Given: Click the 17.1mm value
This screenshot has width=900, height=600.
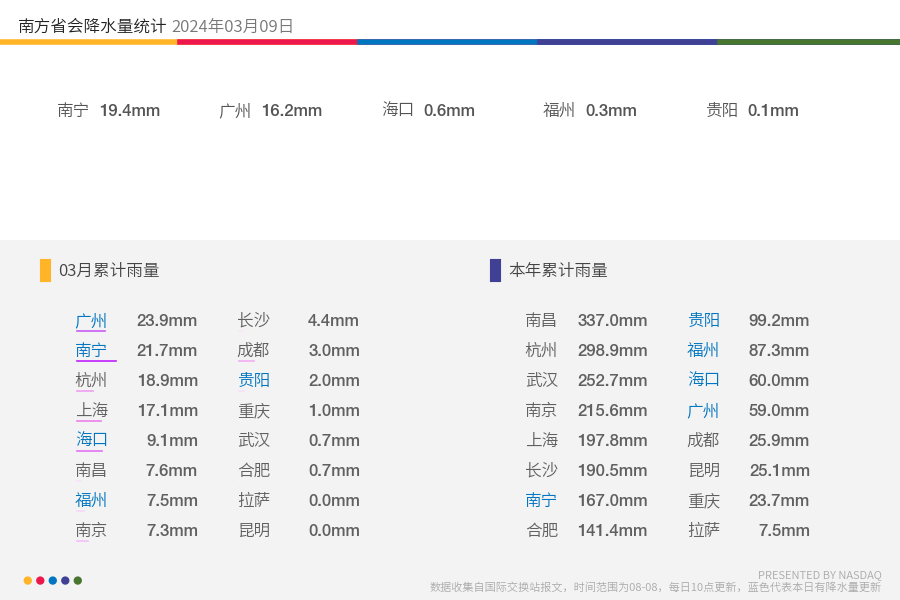Looking at the screenshot, I should point(168,411).
